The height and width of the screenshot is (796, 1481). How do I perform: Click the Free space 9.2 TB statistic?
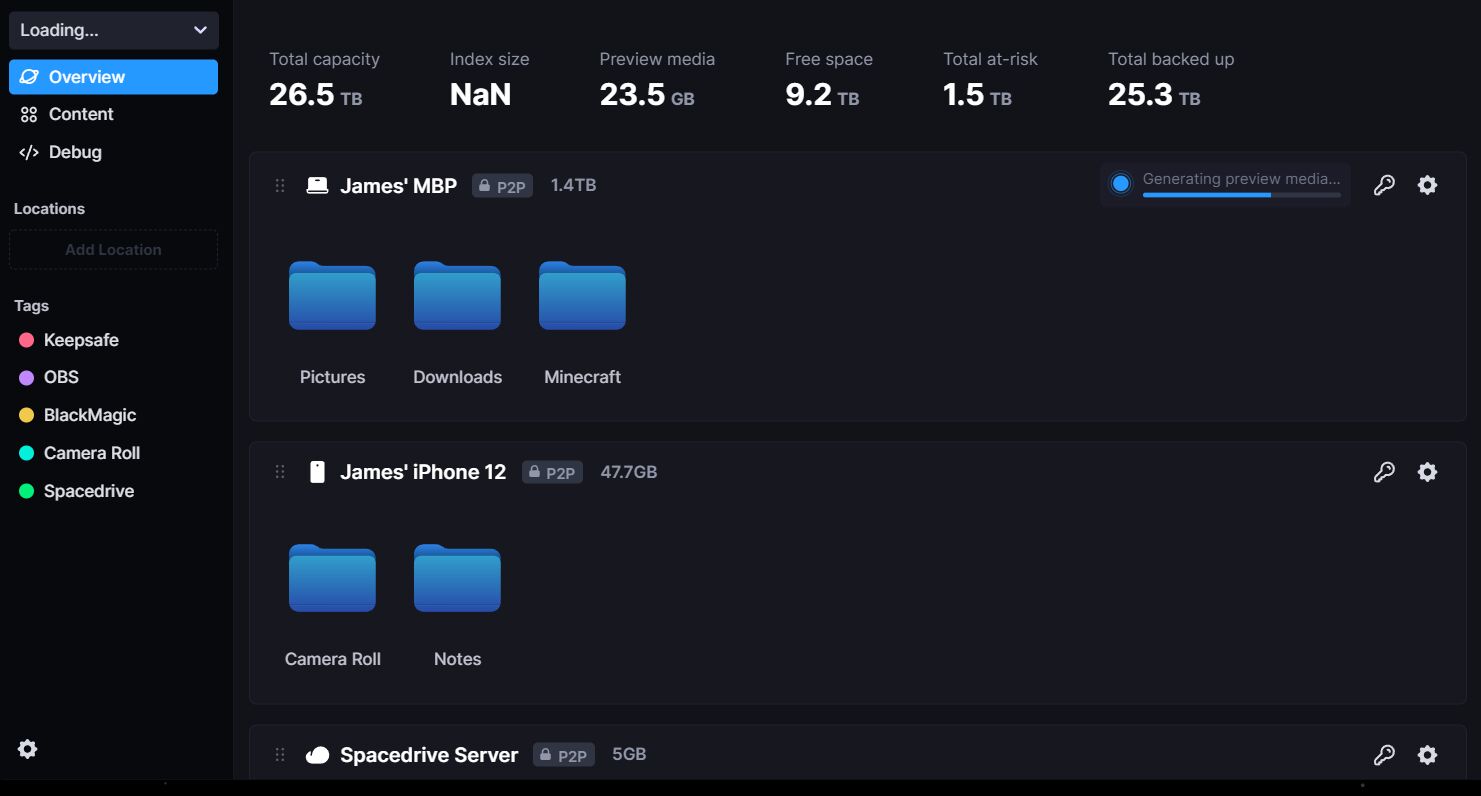pyautogui.click(x=829, y=80)
